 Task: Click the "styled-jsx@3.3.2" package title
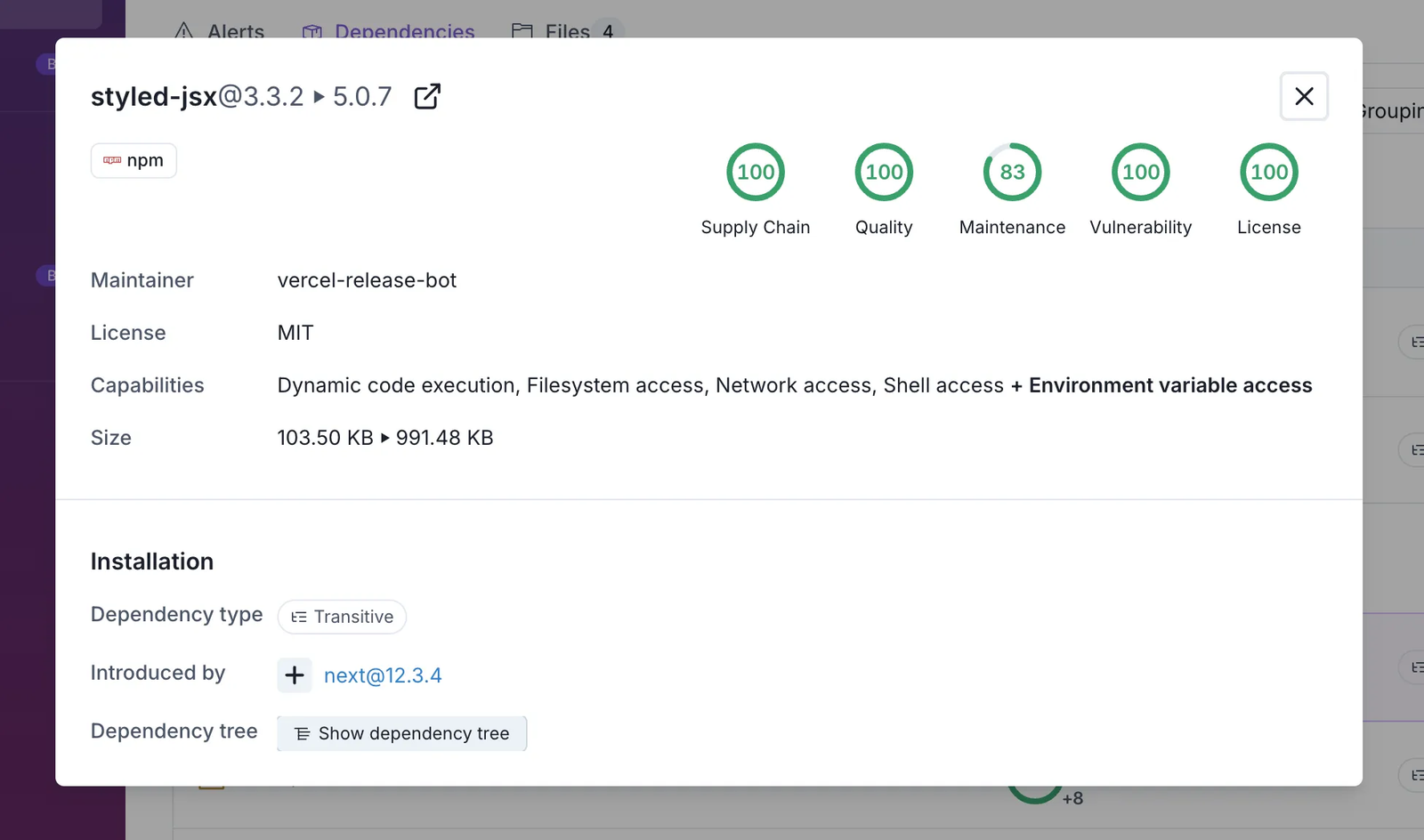[x=197, y=96]
